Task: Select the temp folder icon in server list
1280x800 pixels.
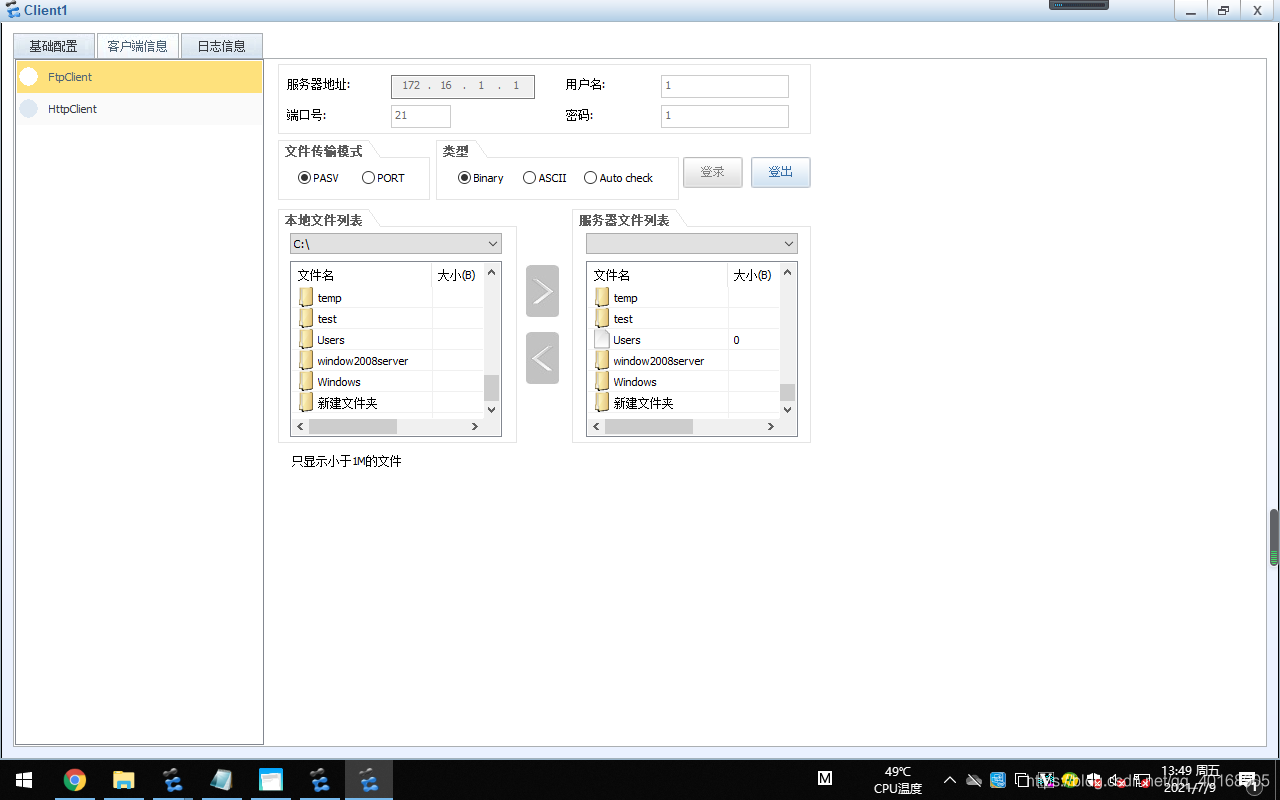Action: 602,297
